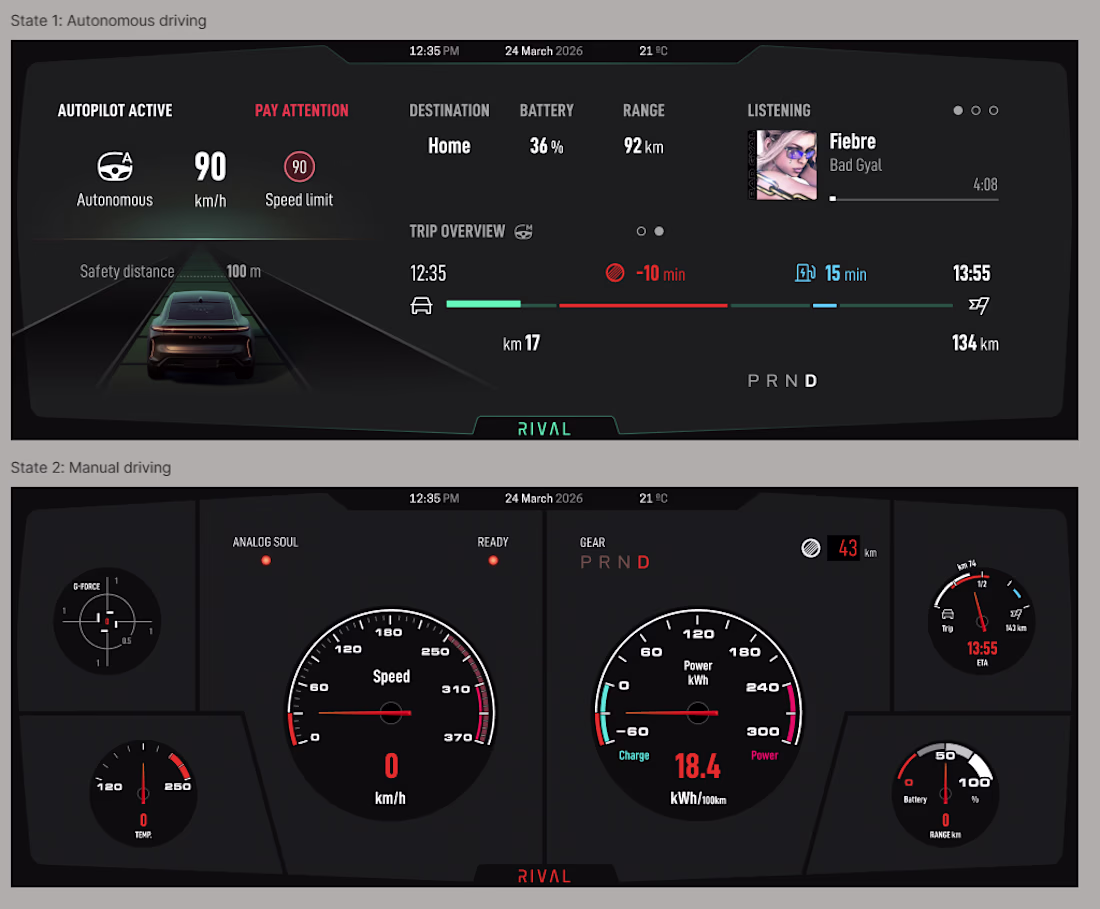Tap the blue charging segment of trip bar

824,305
